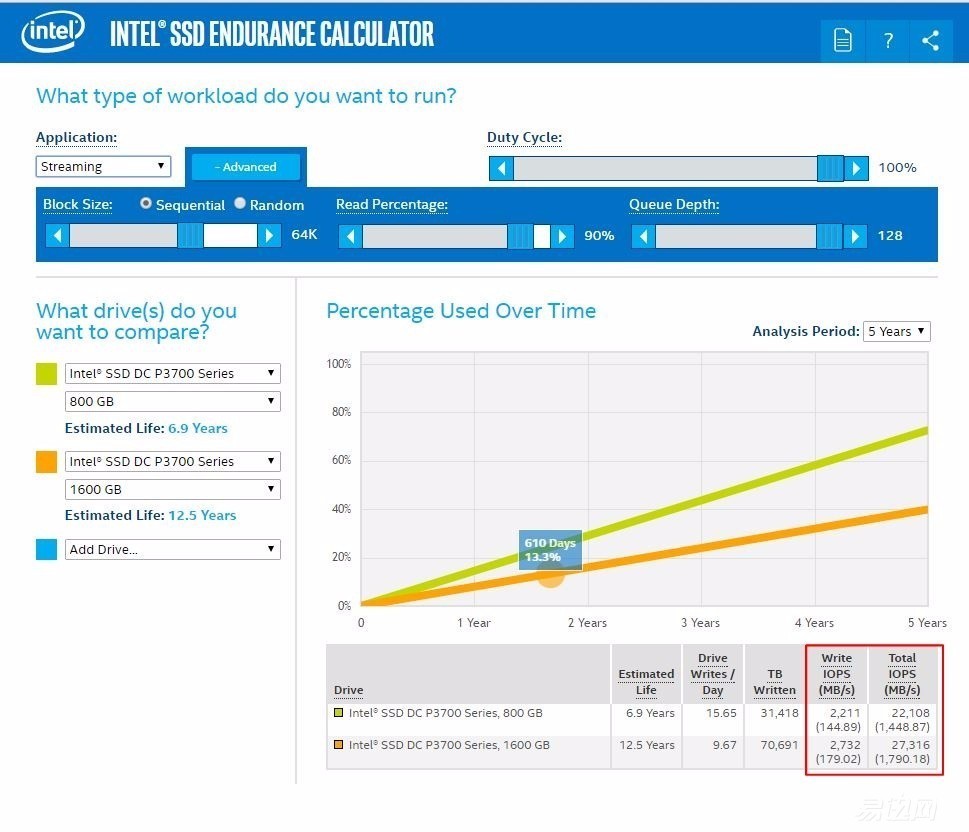
Task: Open the document notes icon in header
Action: pyautogui.click(x=843, y=41)
